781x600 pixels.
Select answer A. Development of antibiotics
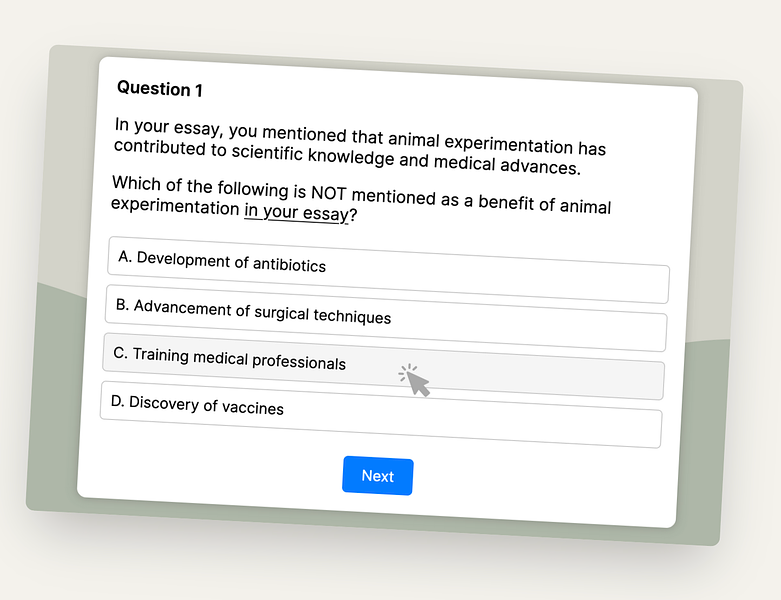[389, 270]
